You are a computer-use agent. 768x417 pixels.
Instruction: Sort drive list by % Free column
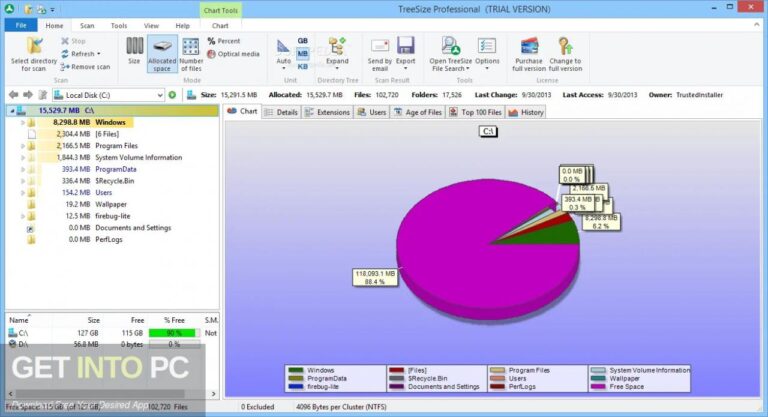click(x=174, y=320)
